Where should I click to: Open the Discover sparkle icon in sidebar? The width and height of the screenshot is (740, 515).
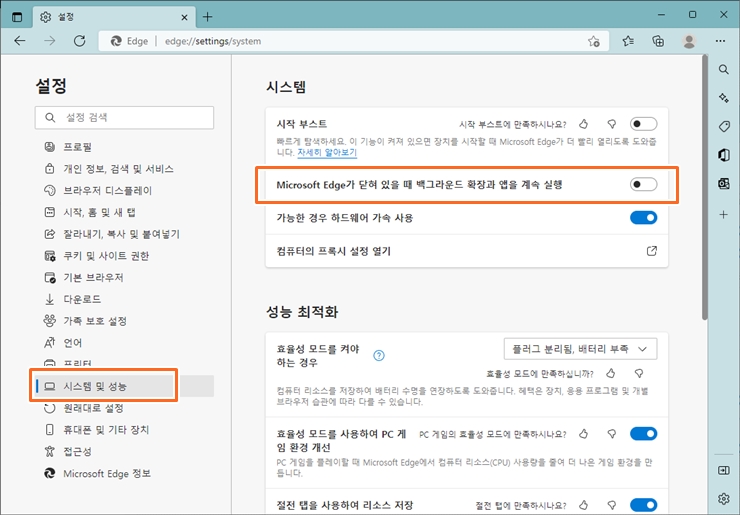723,98
